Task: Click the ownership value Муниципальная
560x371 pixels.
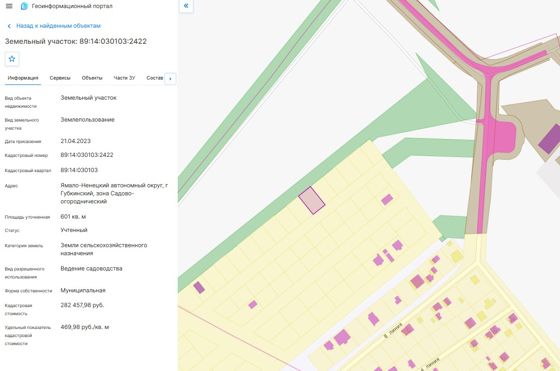Action: (x=83, y=290)
